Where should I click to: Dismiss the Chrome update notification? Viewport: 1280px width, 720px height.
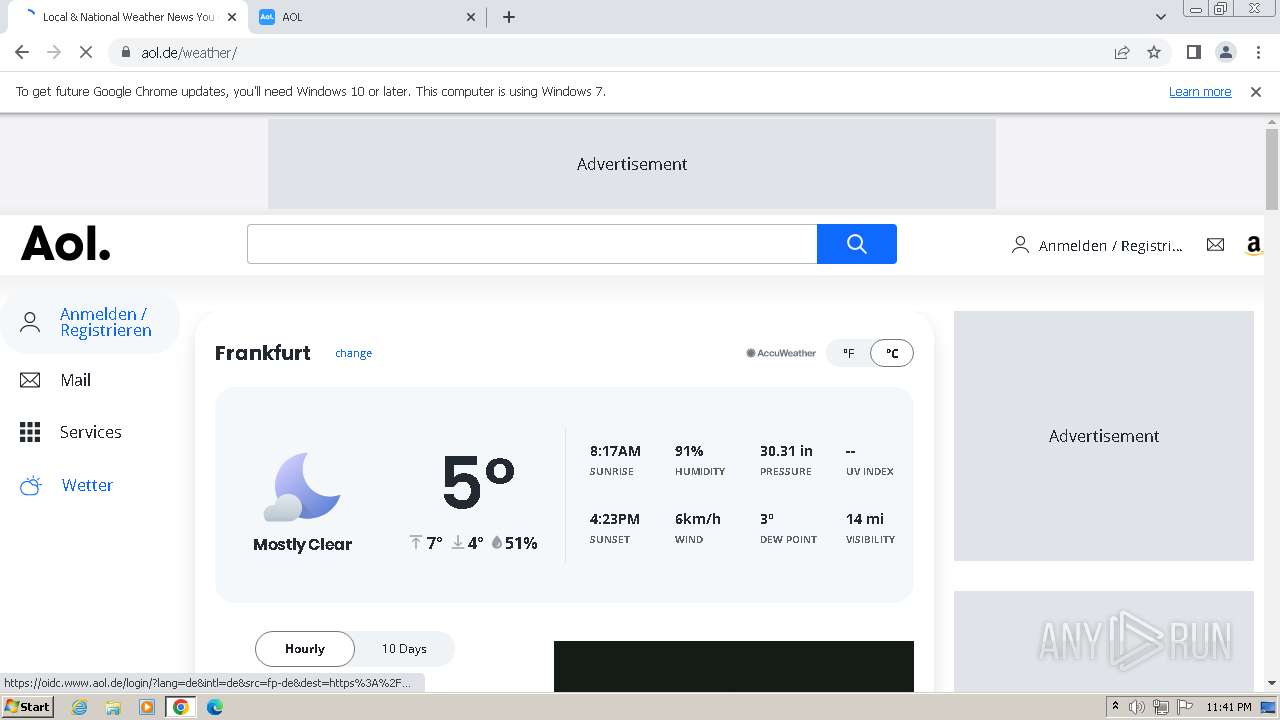click(x=1256, y=91)
